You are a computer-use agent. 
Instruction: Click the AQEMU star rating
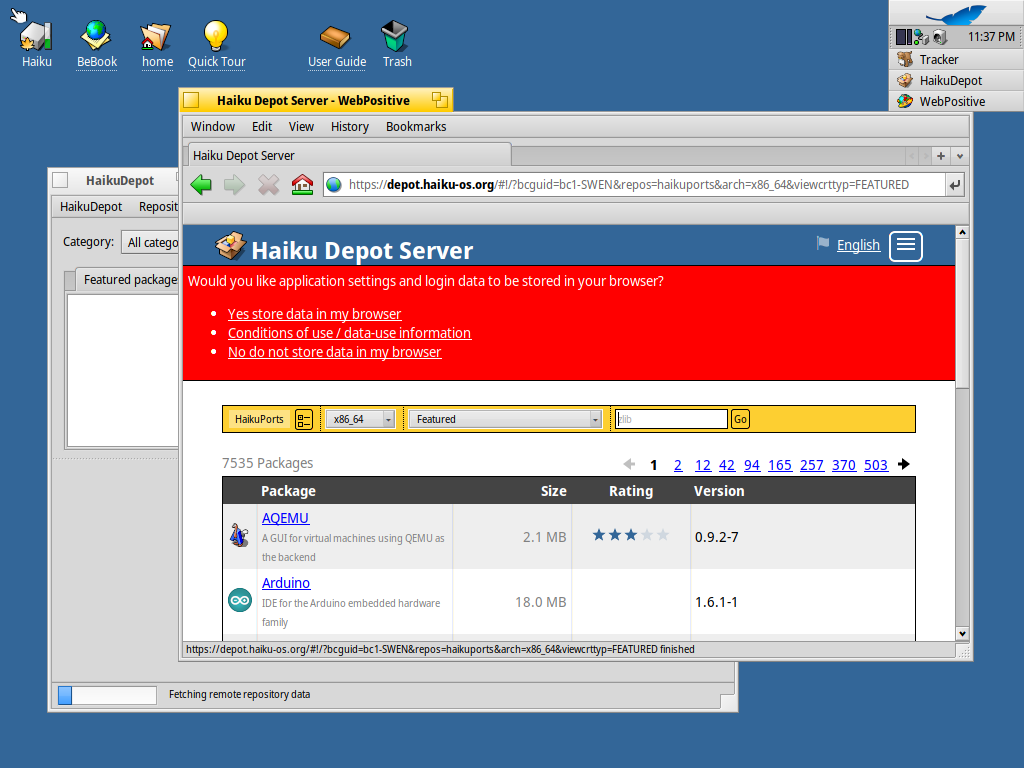[630, 536]
